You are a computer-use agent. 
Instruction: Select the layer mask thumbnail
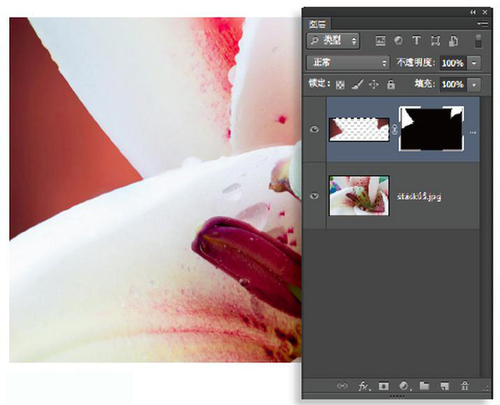click(431, 129)
